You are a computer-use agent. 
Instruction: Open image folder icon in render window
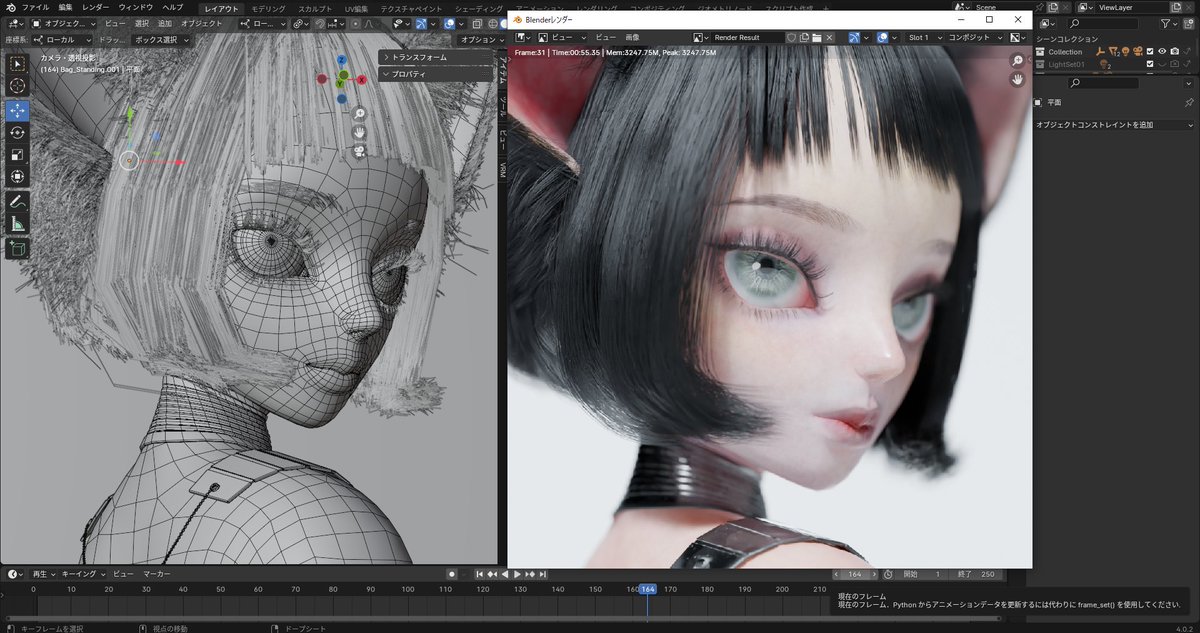[x=816, y=37]
